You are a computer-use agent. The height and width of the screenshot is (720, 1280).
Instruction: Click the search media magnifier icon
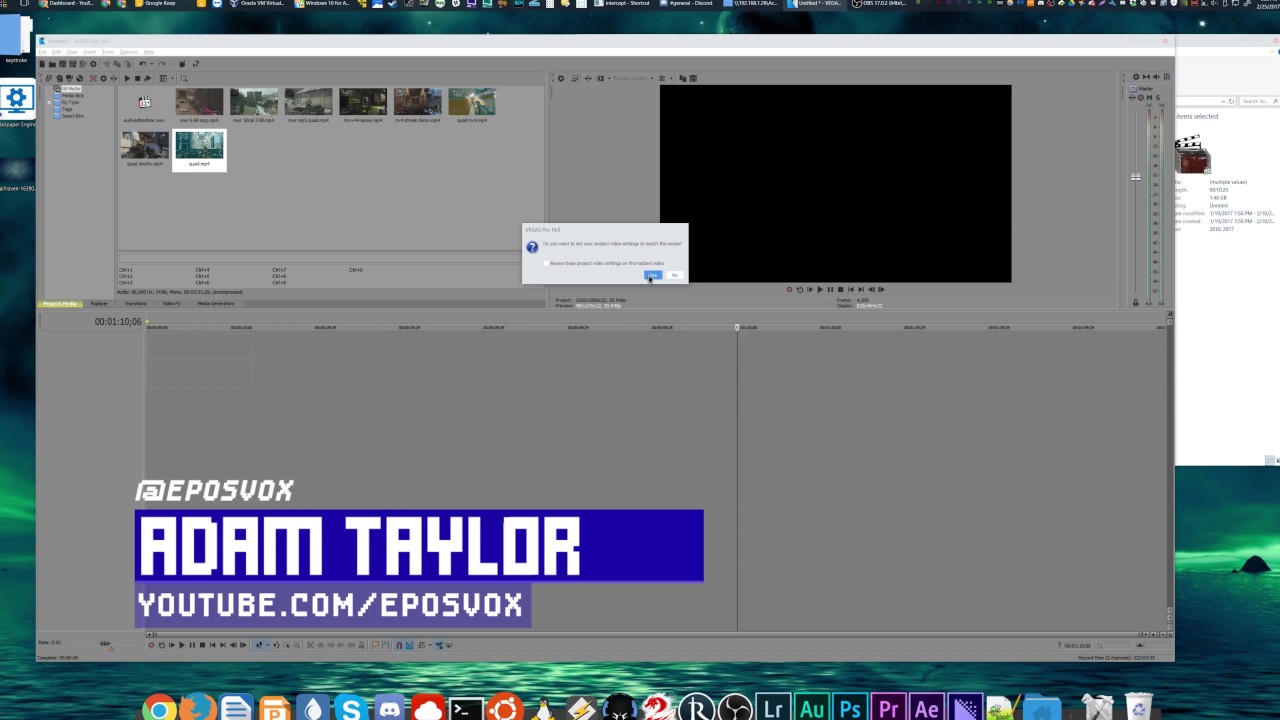coord(183,78)
